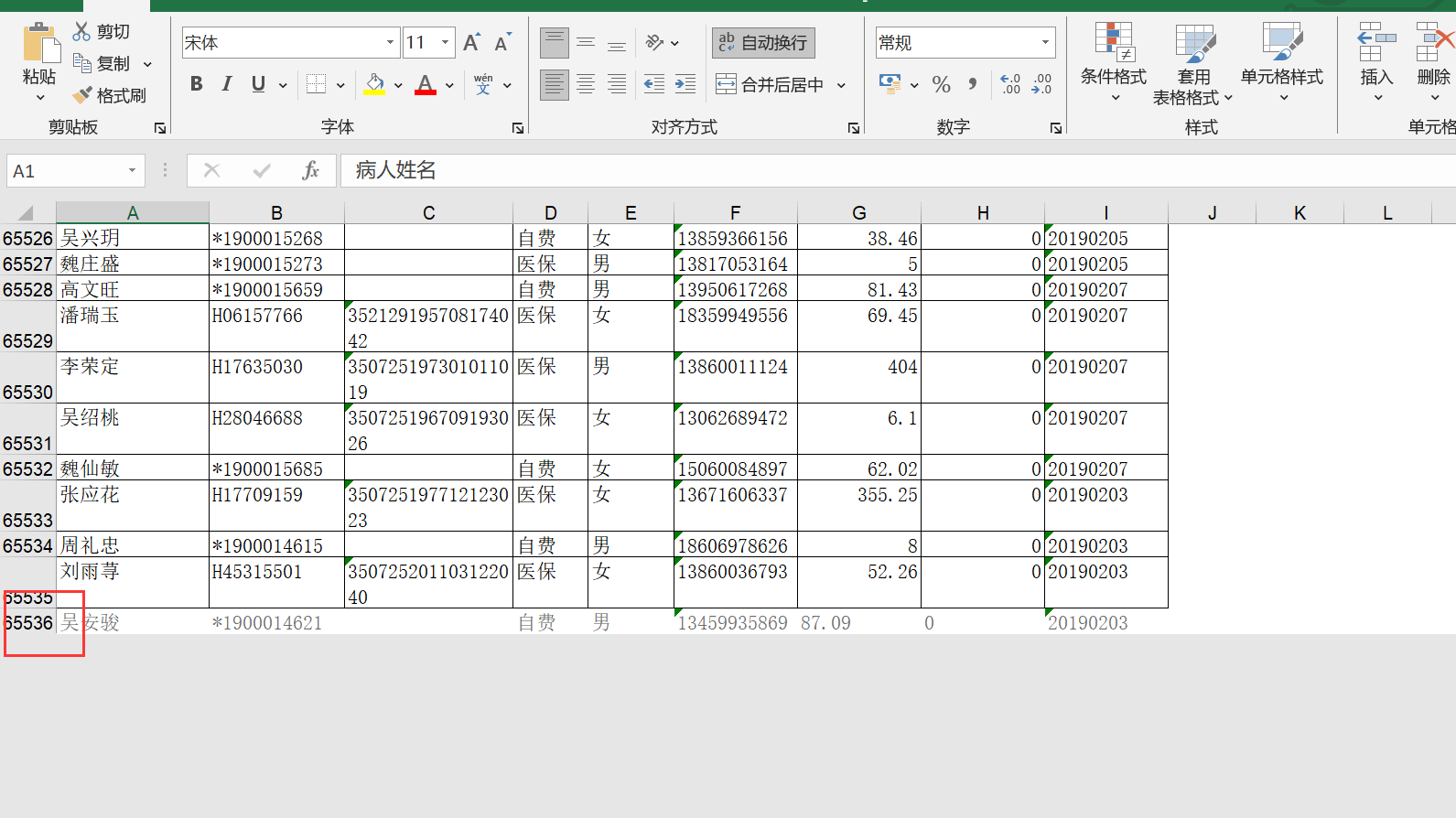This screenshot has width=1456, height=818.
Task: Decrease the cell indent
Action: click(653, 84)
